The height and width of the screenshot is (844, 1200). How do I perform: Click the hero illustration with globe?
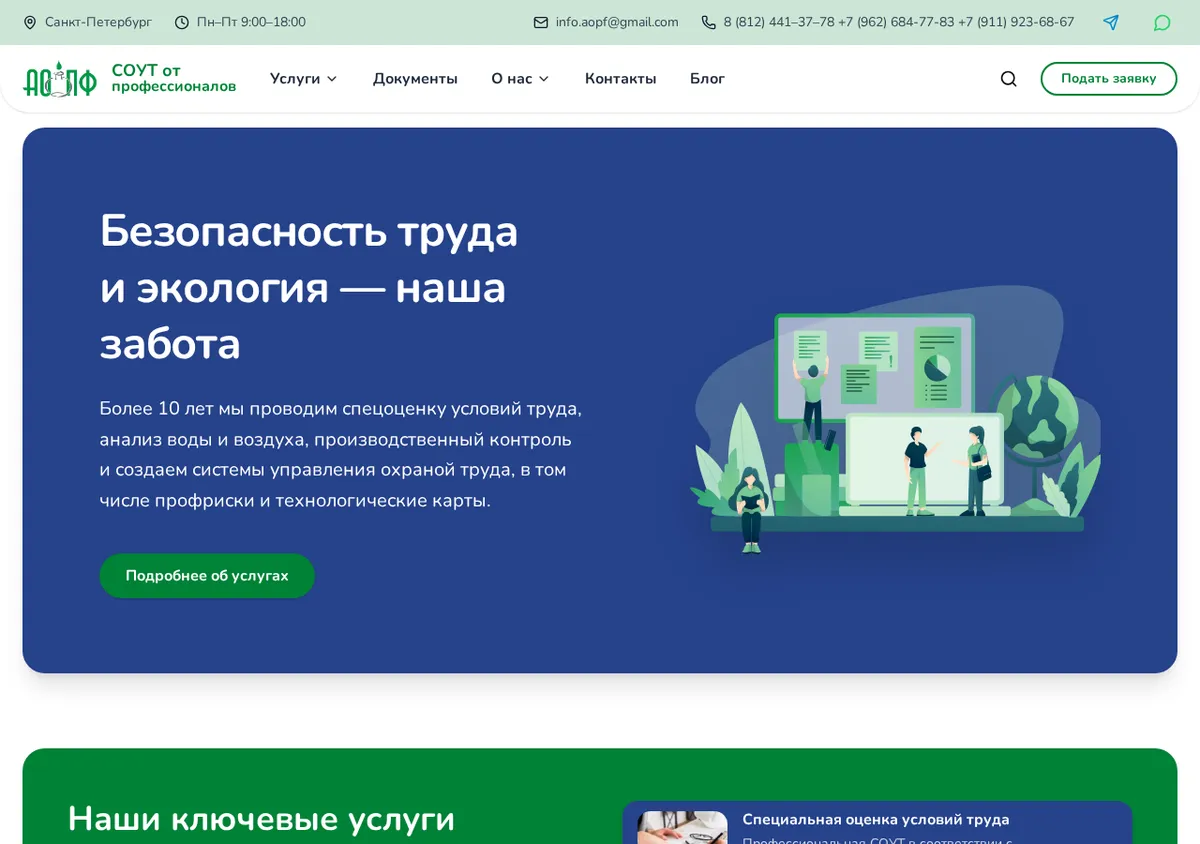click(894, 420)
